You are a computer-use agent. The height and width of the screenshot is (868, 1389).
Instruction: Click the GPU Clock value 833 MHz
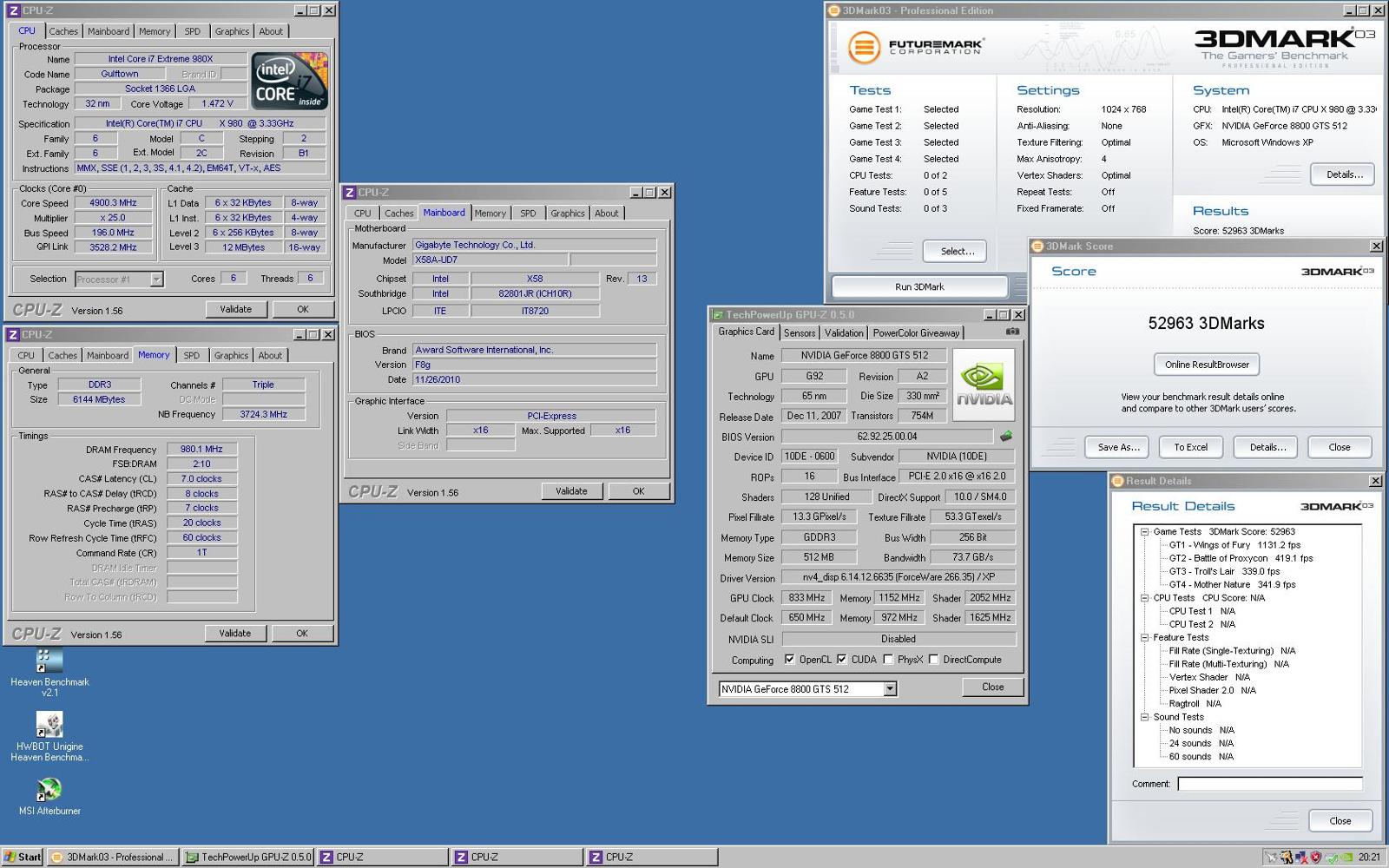tap(806, 597)
